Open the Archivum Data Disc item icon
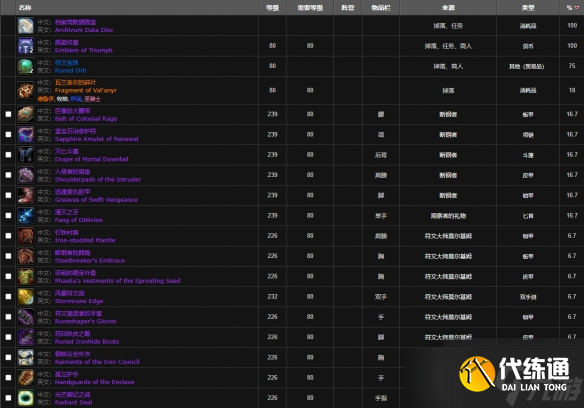Screen dimensions: 584x408 tap(26, 26)
